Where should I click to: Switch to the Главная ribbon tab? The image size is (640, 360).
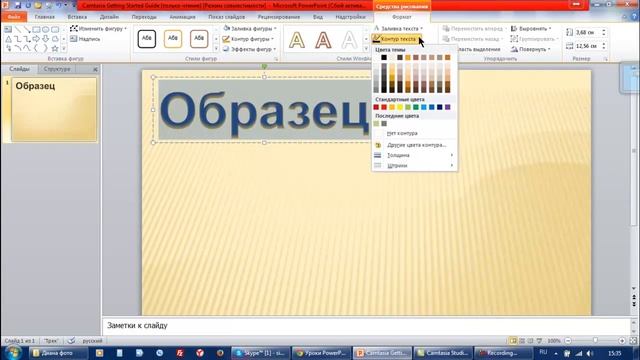[44, 17]
